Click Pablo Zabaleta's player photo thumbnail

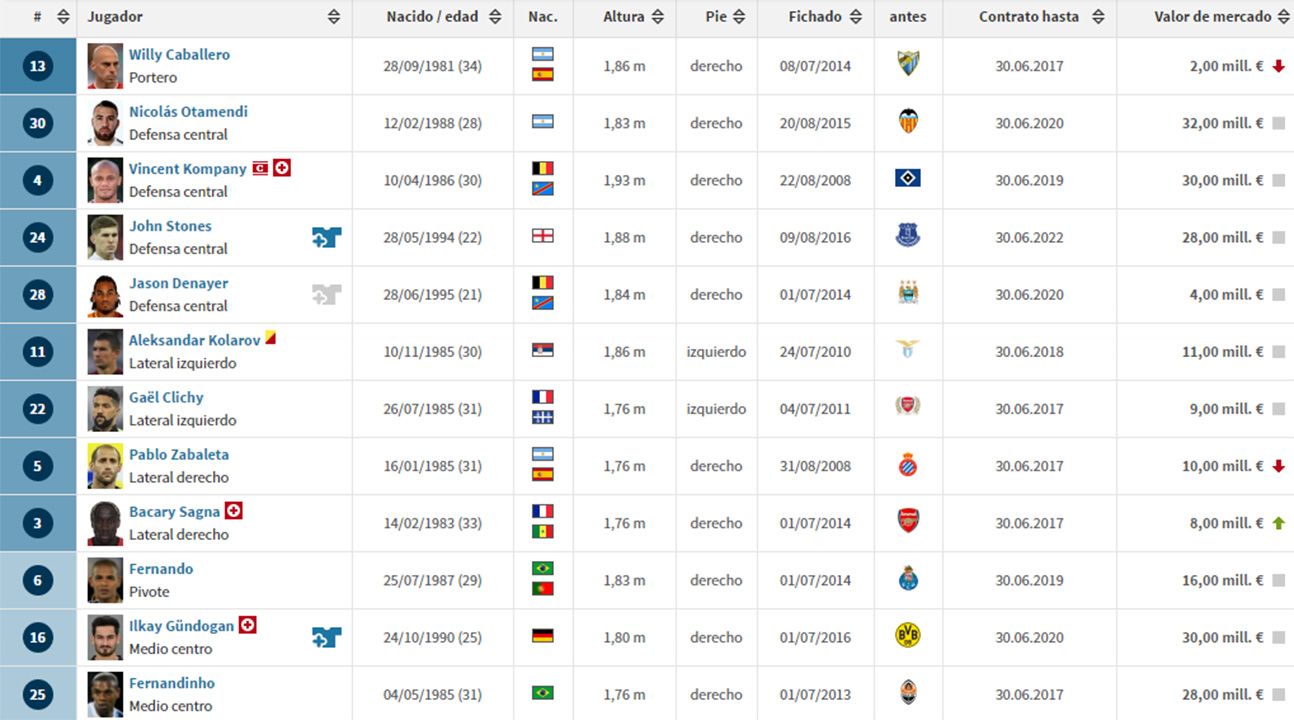(105, 466)
